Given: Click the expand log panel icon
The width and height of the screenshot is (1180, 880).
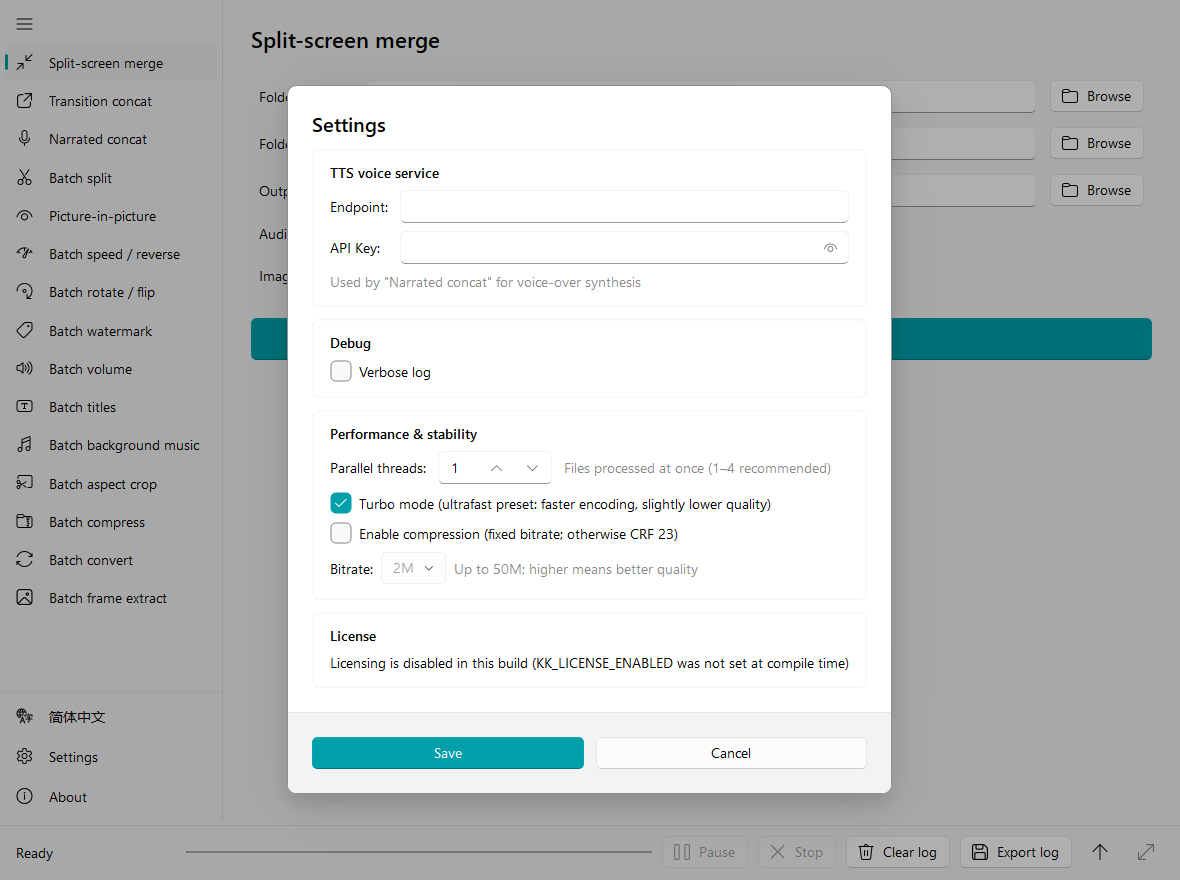Looking at the screenshot, I should pos(1145,852).
